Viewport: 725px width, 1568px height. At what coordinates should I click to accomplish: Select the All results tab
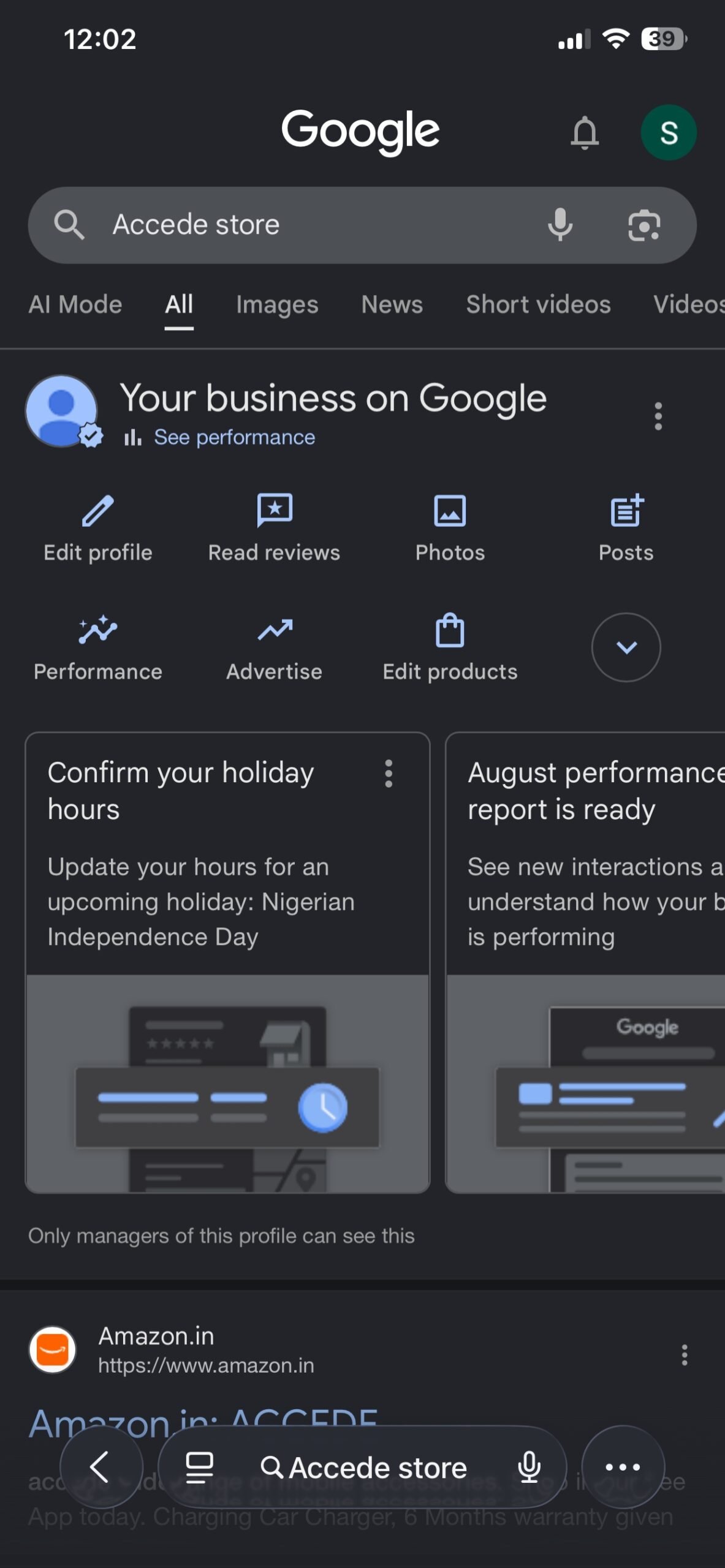coord(179,304)
